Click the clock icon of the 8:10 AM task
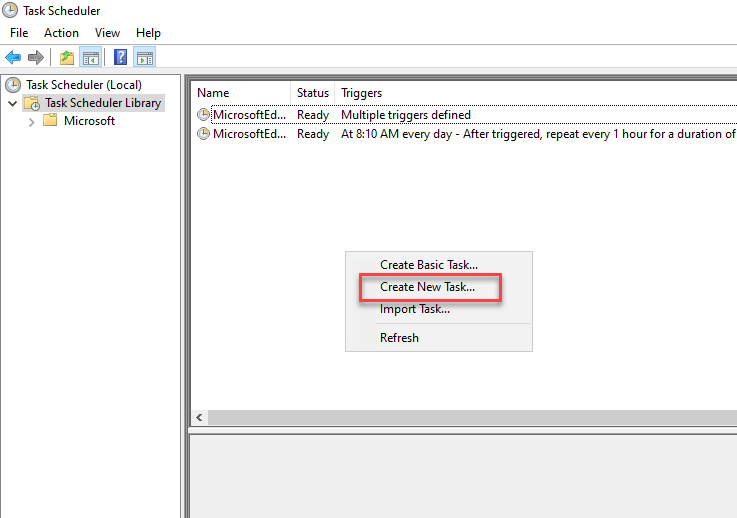Viewport: 737px width, 518px height. click(203, 134)
